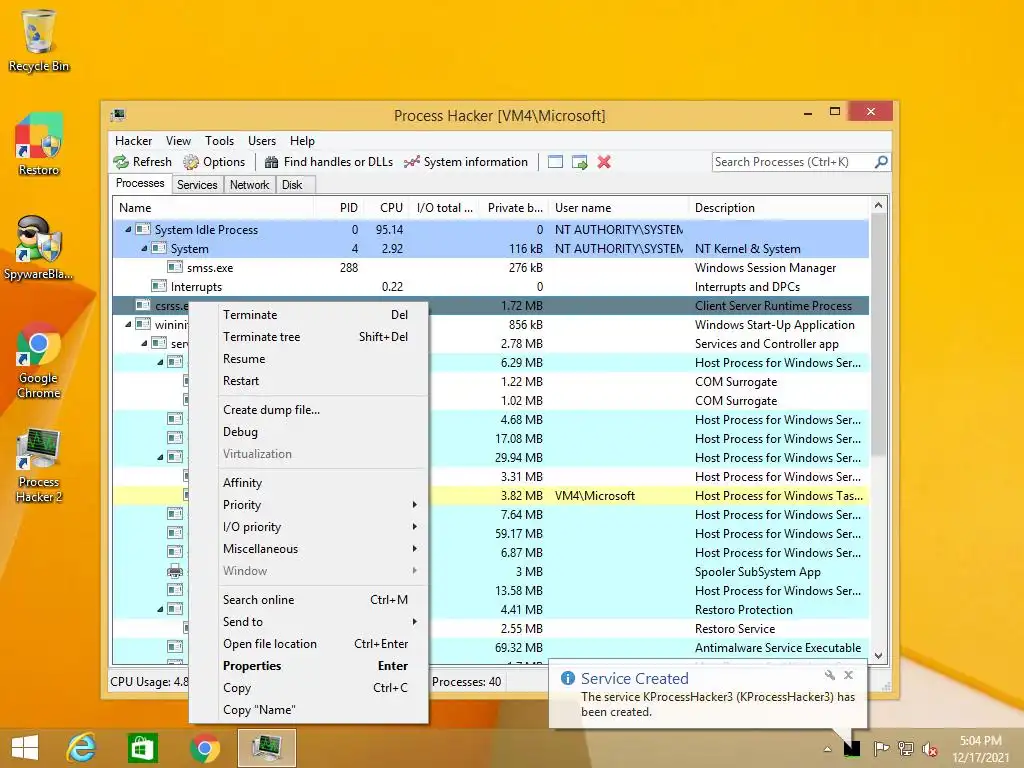Click the spooler printer process icon
This screenshot has height=768, width=1024.
click(174, 571)
